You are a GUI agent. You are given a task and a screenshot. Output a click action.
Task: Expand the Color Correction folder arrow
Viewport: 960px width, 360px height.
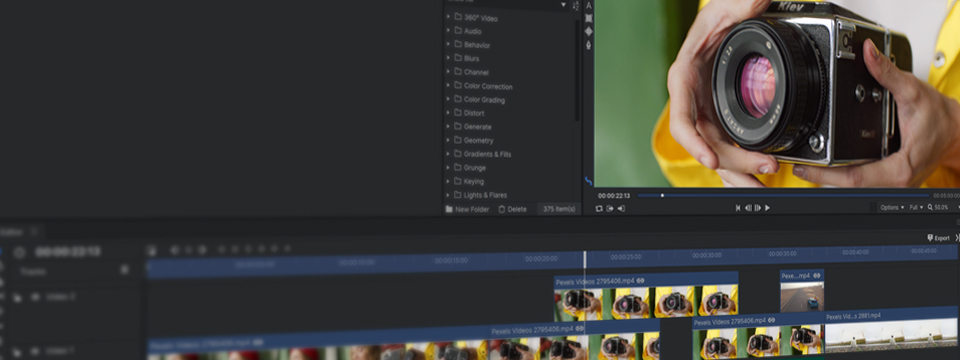coord(448,85)
